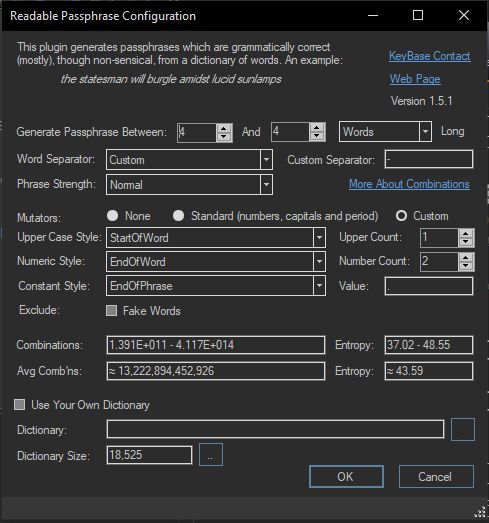Visit the Web Page link

click(x=415, y=79)
